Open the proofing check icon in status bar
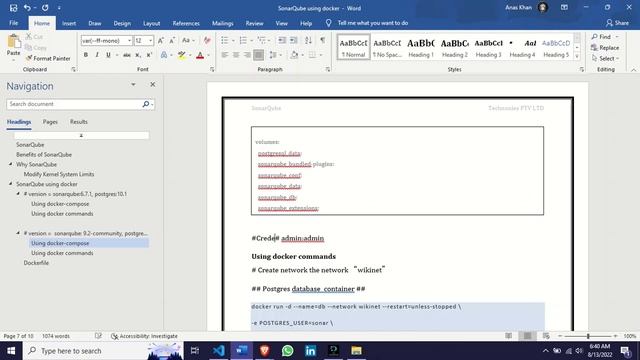Image resolution: width=640 pixels, height=360 pixels. pyautogui.click(x=98, y=336)
